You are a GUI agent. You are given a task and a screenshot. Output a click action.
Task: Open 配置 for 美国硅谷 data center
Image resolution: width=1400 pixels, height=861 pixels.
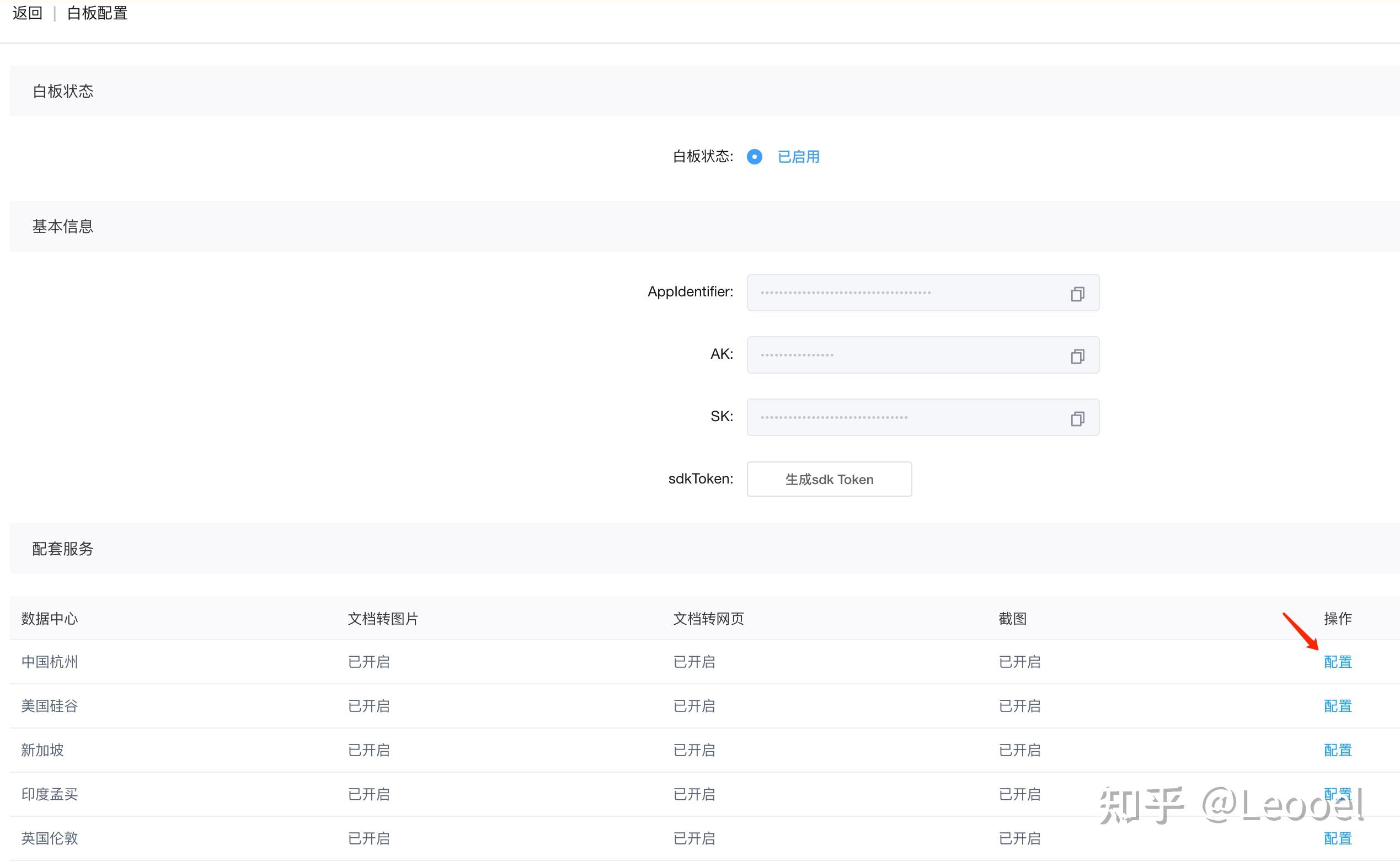(1338, 706)
